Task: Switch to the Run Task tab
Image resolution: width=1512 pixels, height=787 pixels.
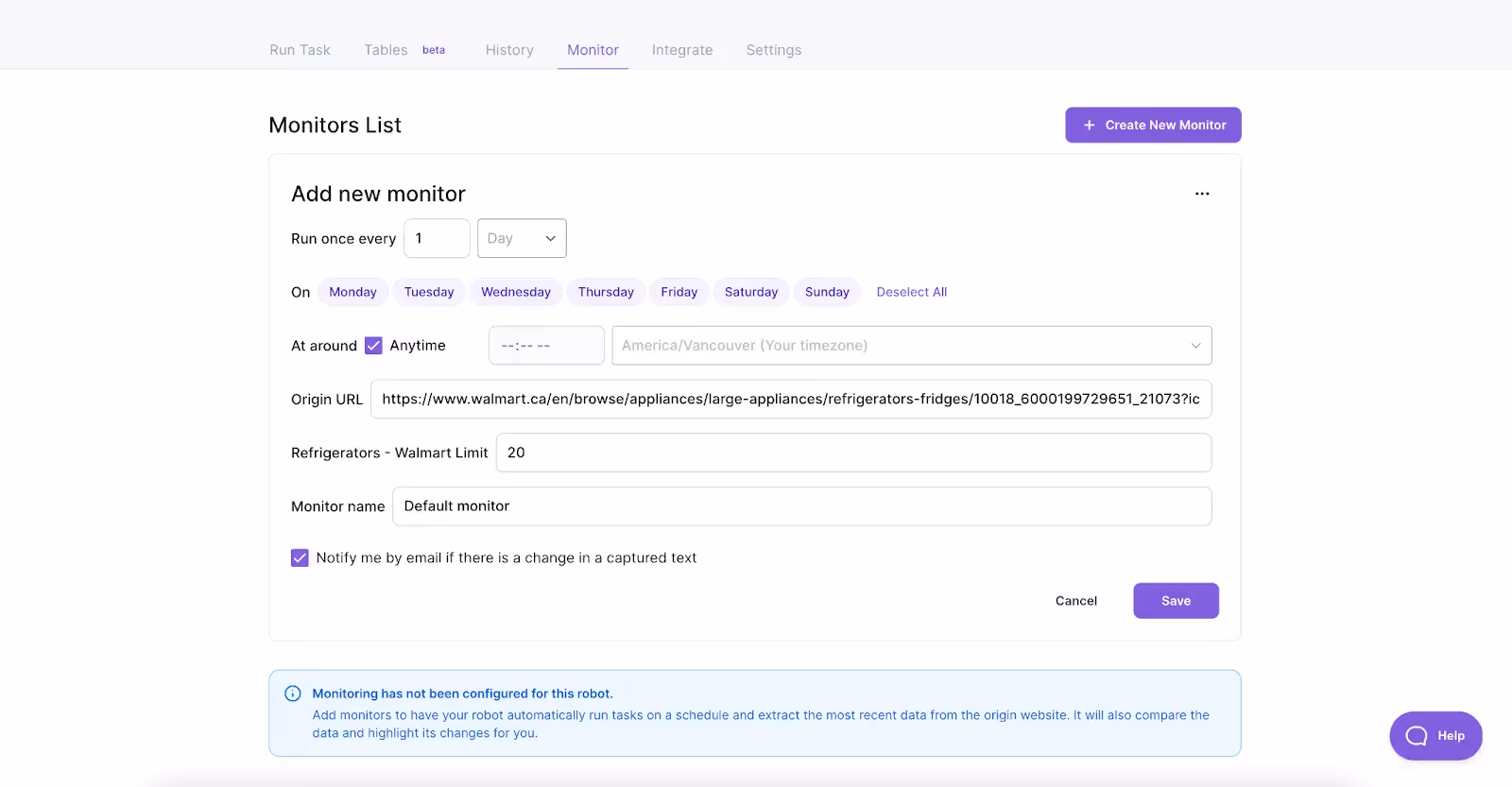Action: coord(300,50)
